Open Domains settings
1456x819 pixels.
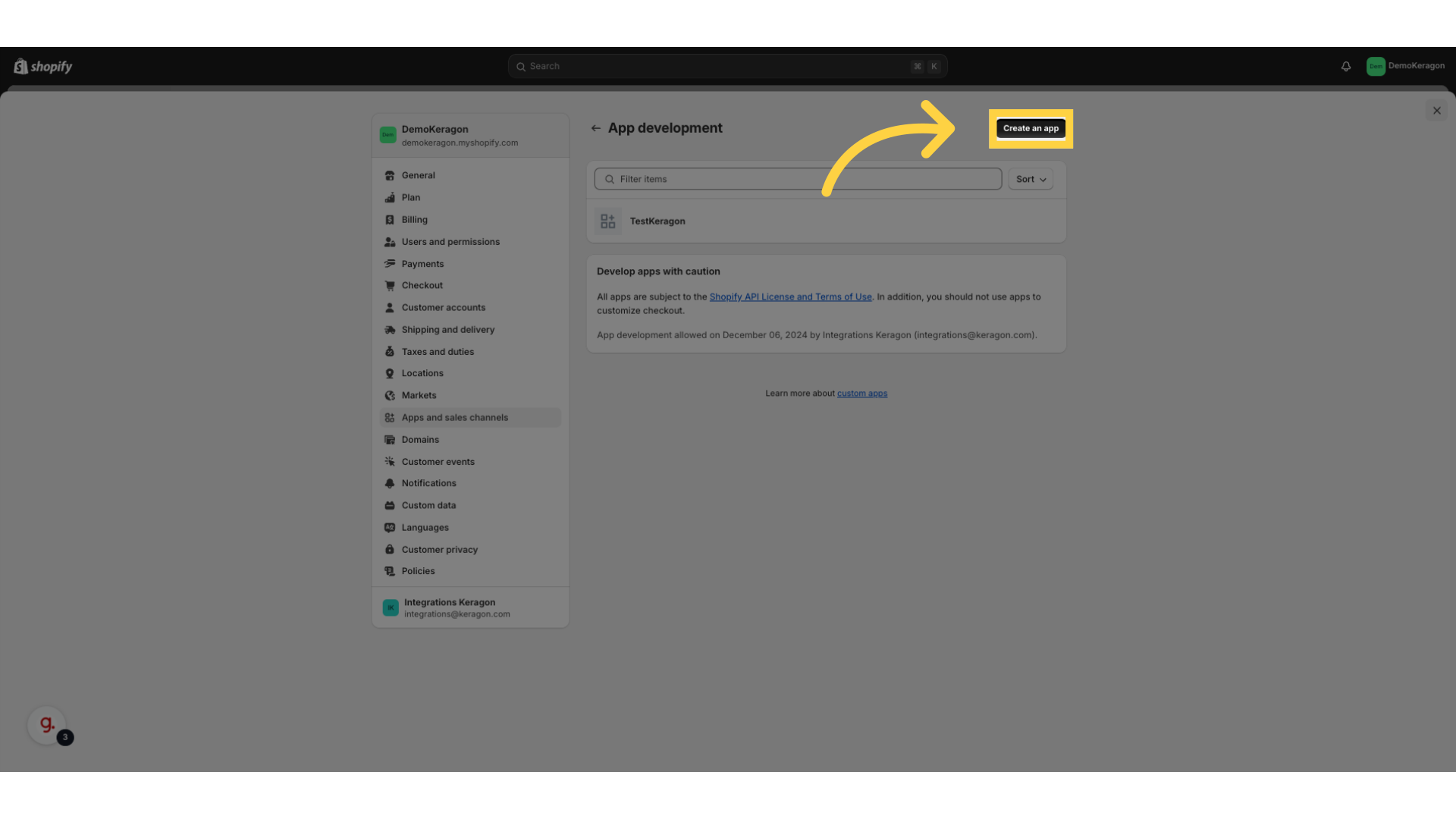470,440
